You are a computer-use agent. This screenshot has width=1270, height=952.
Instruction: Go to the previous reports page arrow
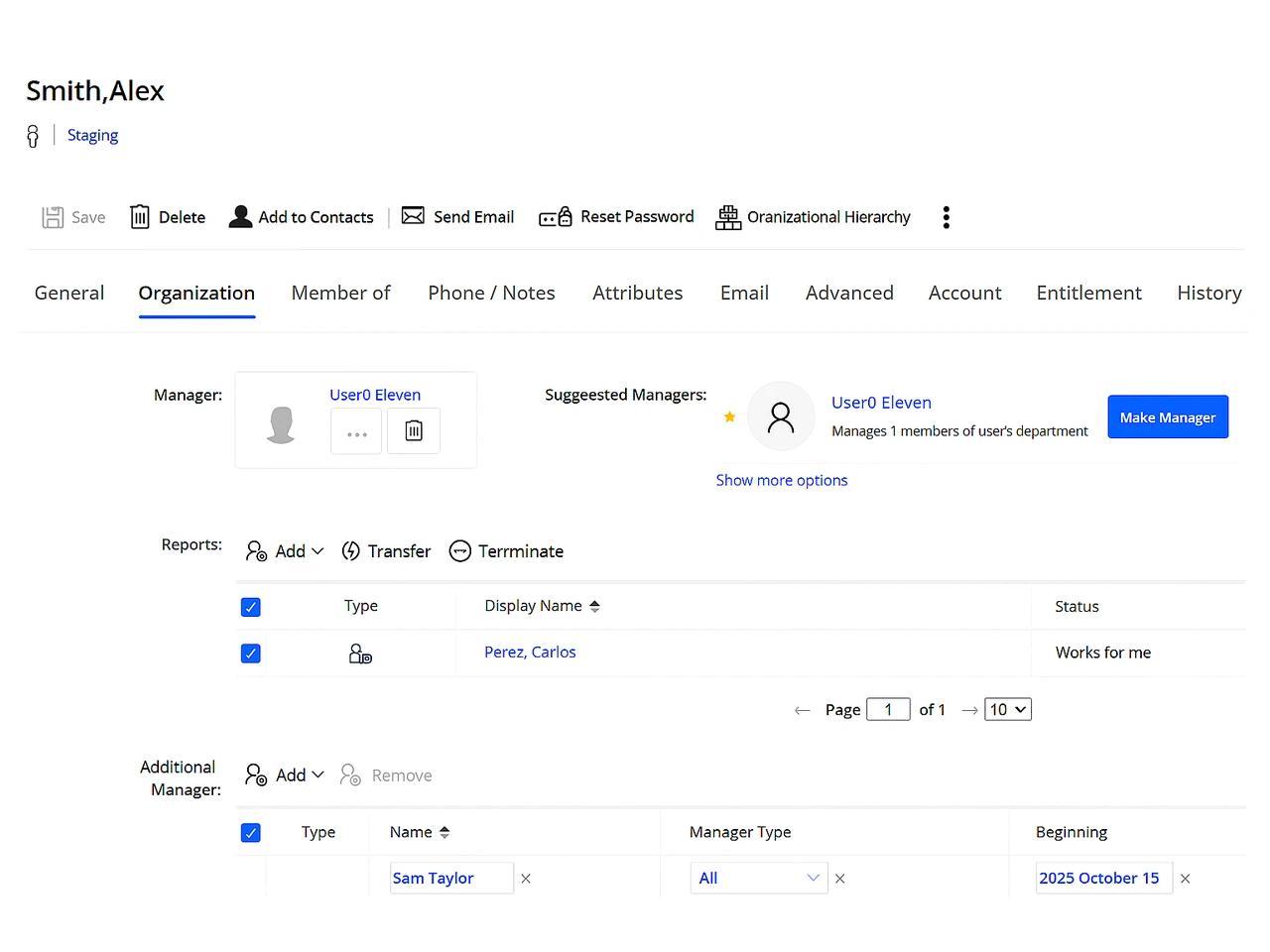click(803, 710)
